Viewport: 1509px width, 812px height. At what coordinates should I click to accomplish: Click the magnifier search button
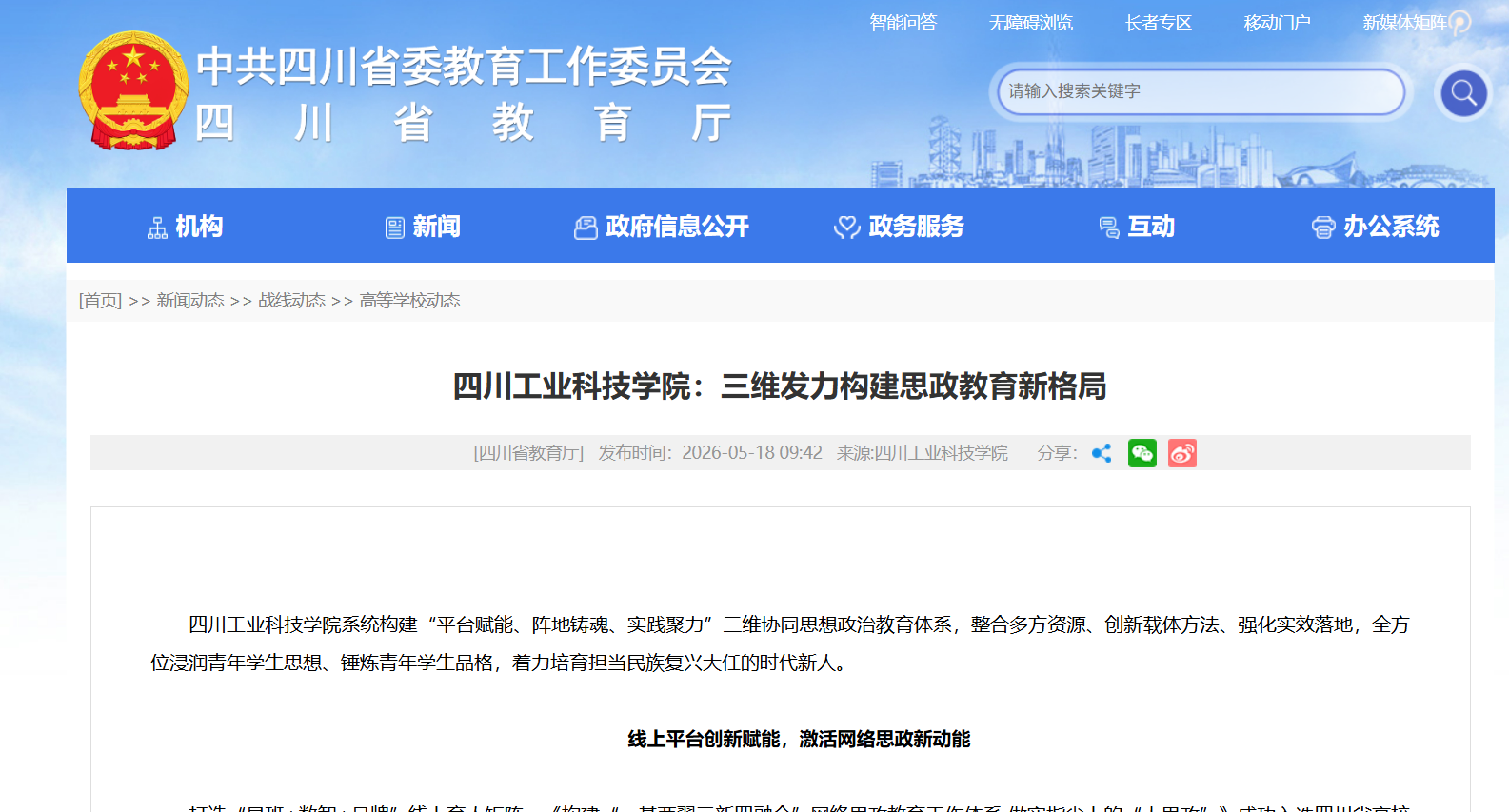pyautogui.click(x=1463, y=93)
